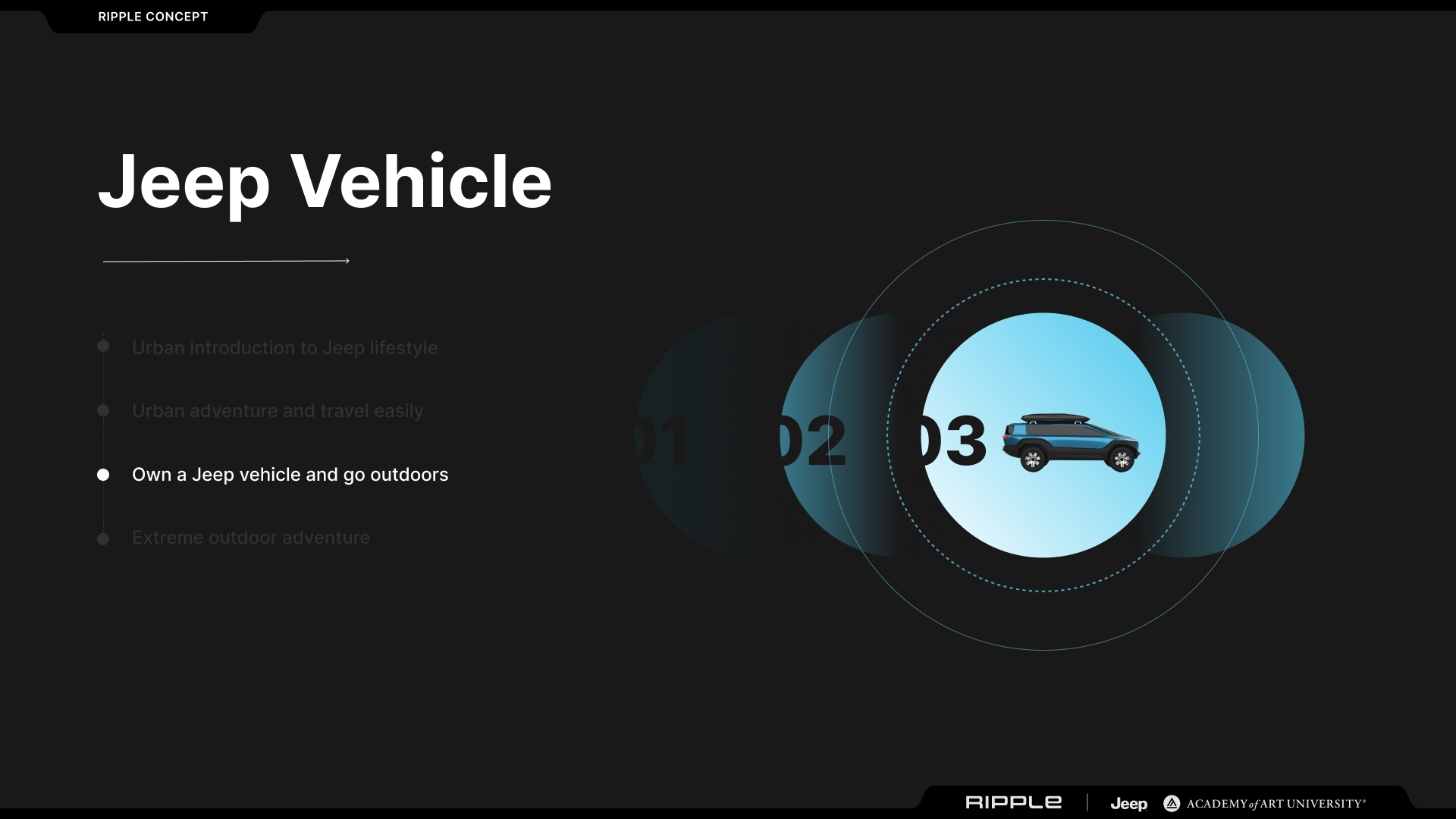This screenshot has width=1456, height=819.
Task: Click the Jeep logo in footer
Action: click(x=1128, y=804)
